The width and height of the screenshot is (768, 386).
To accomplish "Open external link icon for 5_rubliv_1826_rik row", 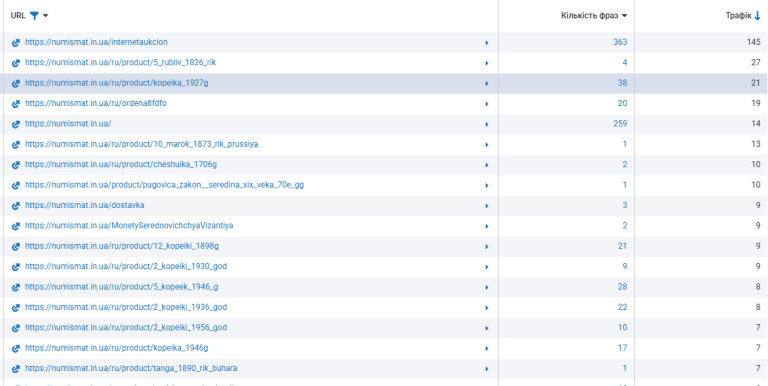I will [x=16, y=63].
